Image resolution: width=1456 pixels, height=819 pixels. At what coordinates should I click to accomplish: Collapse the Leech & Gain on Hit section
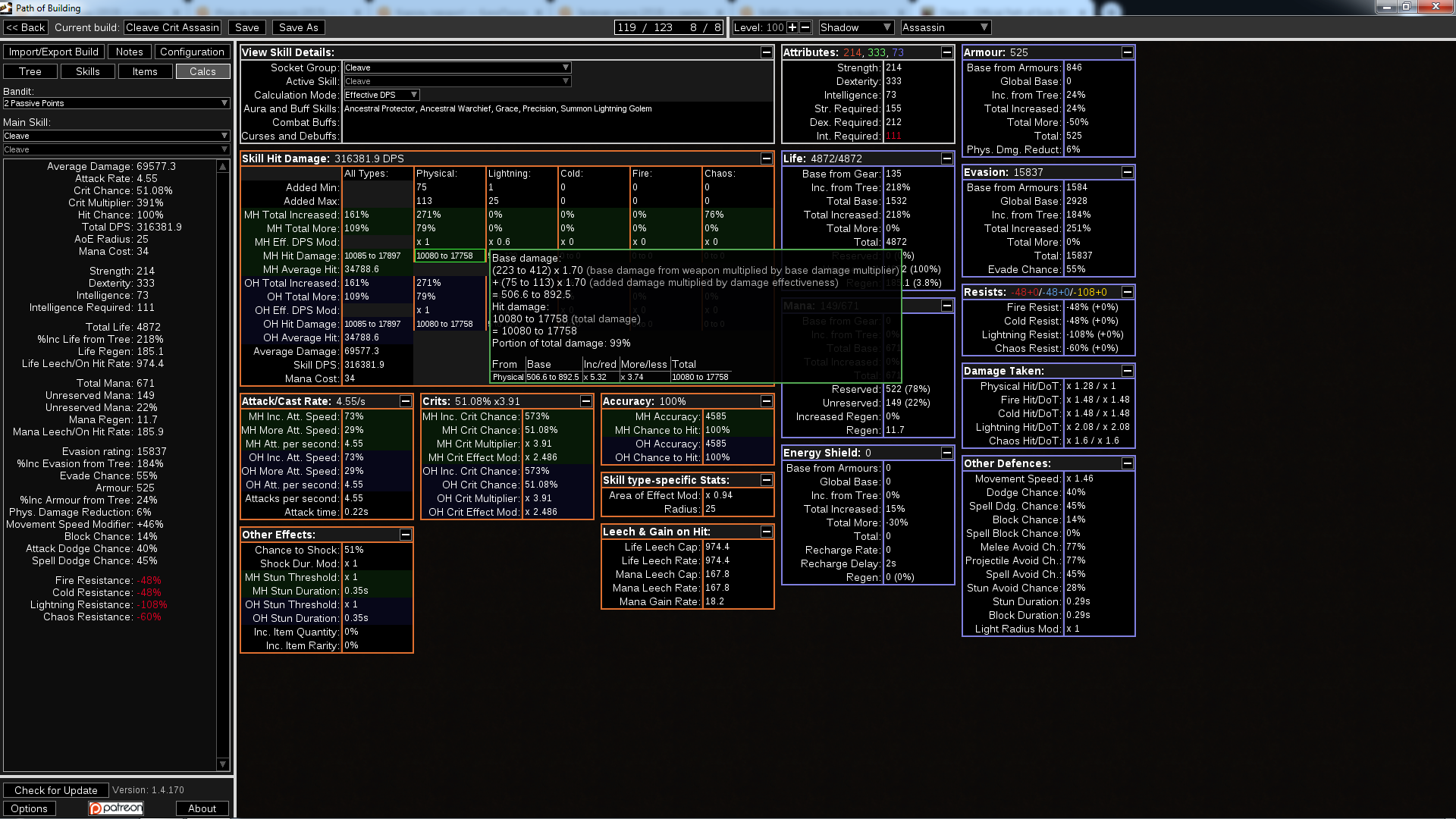(766, 532)
